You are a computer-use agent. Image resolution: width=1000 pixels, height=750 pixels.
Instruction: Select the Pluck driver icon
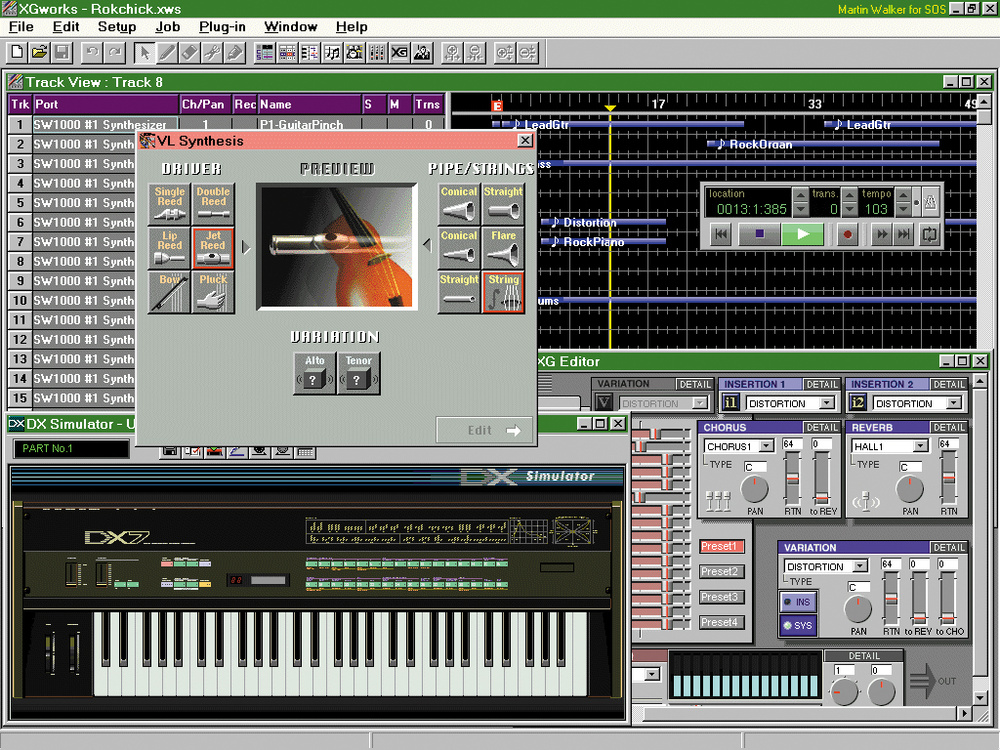point(213,292)
